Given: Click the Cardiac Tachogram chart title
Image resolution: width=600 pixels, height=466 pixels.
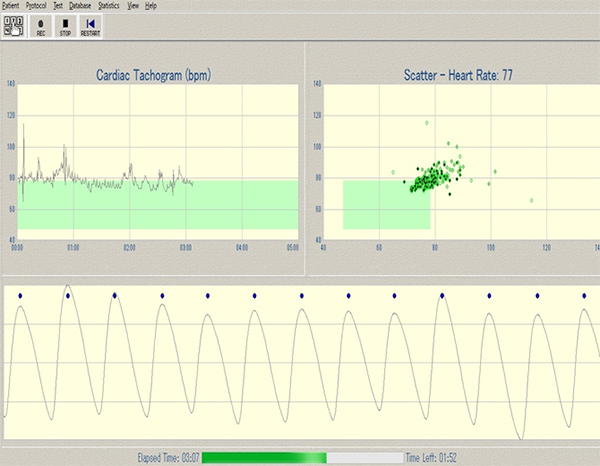Looking at the screenshot, I should (153, 75).
